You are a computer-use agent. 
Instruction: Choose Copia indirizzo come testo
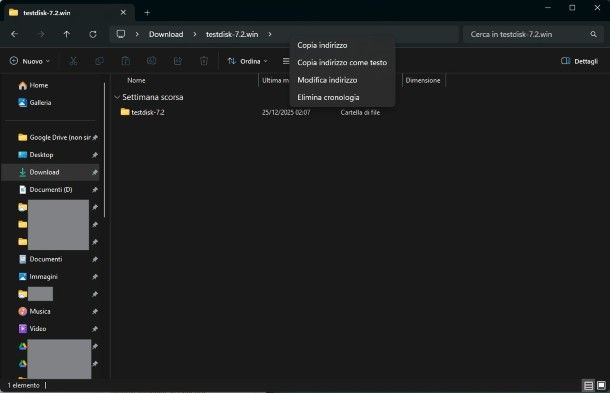(x=342, y=63)
